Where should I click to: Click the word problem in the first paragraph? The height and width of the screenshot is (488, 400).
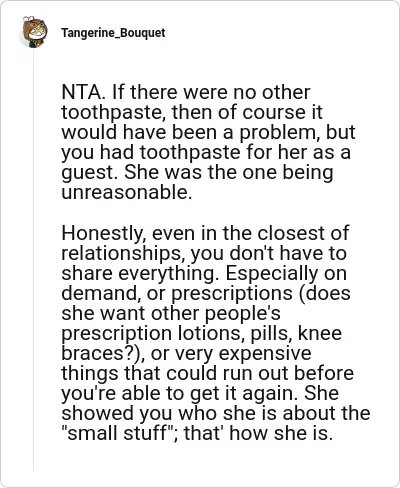pyautogui.click(x=277, y=133)
